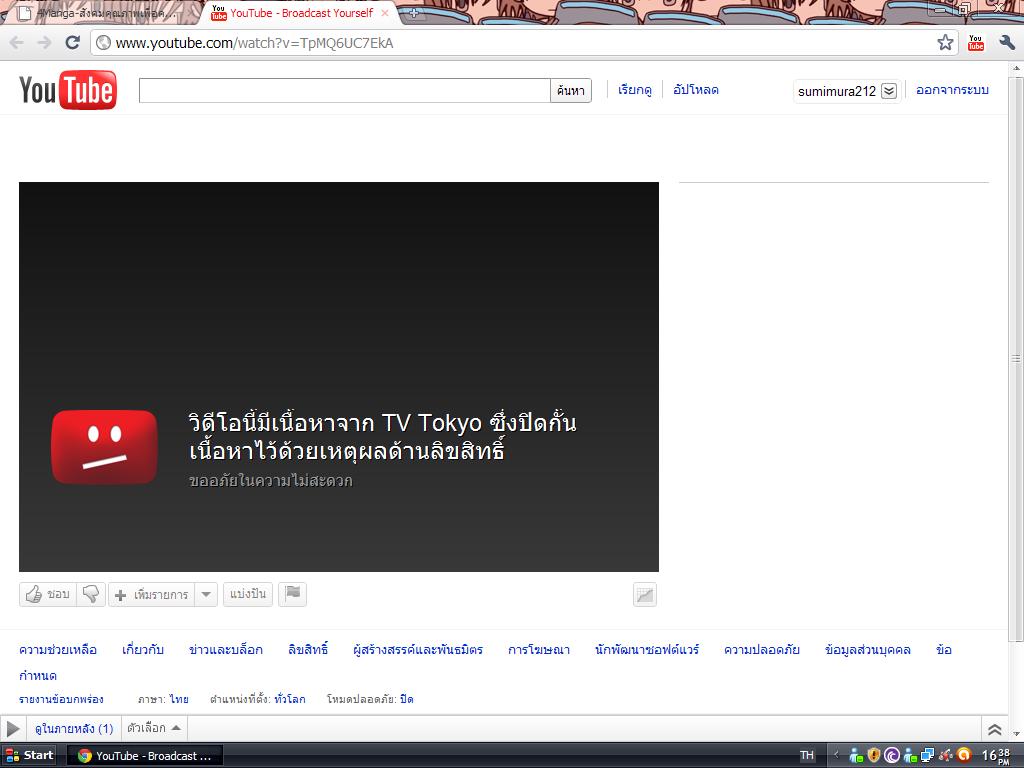This screenshot has width=1024, height=768.
Task: Click the TH language indicator
Action: click(807, 756)
